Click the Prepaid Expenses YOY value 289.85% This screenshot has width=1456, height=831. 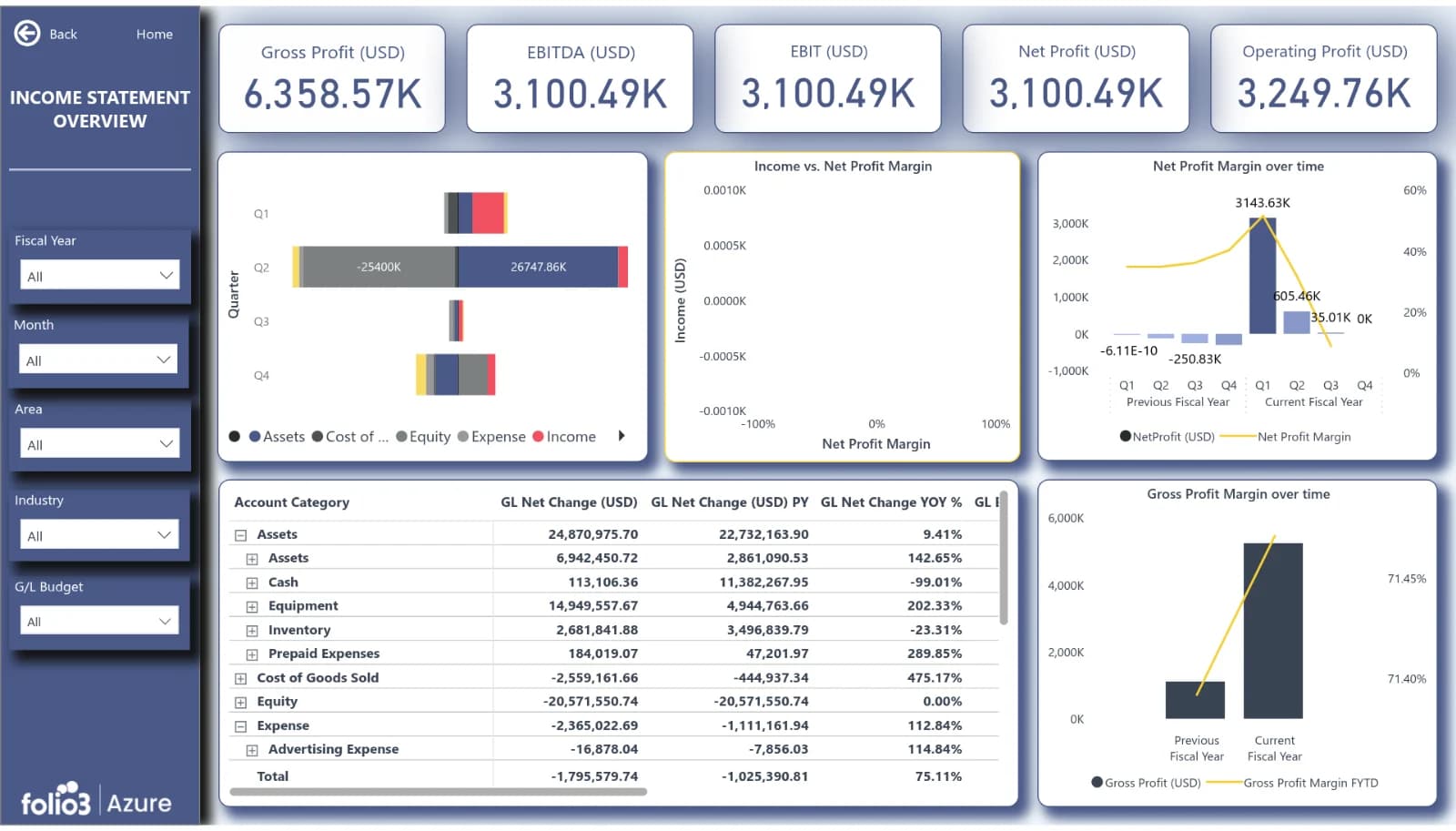[x=935, y=654]
